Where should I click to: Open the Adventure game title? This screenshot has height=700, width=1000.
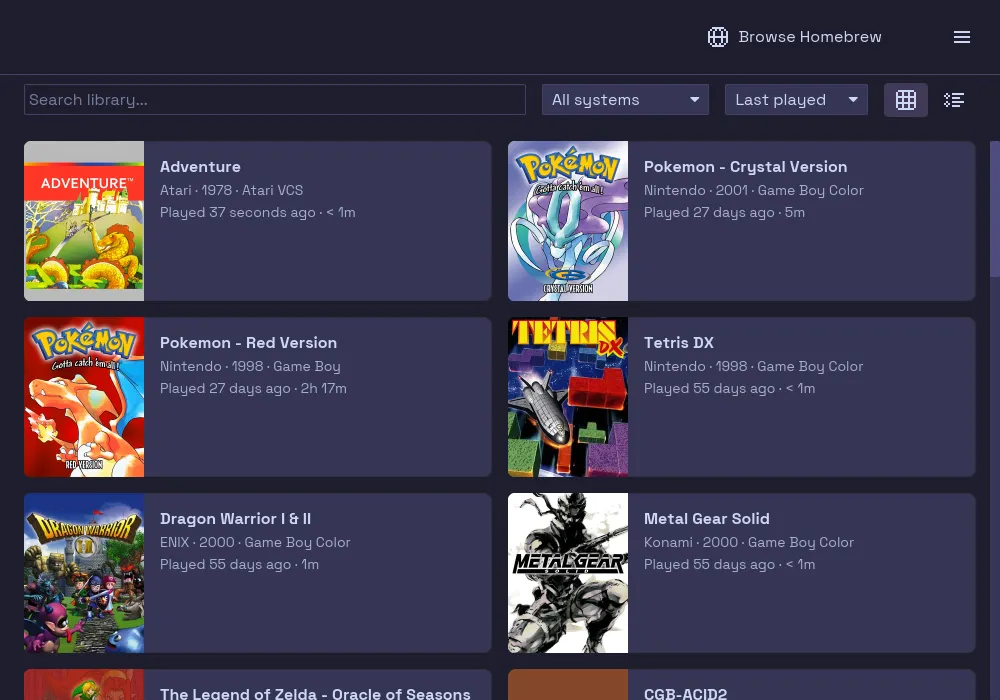tap(200, 167)
